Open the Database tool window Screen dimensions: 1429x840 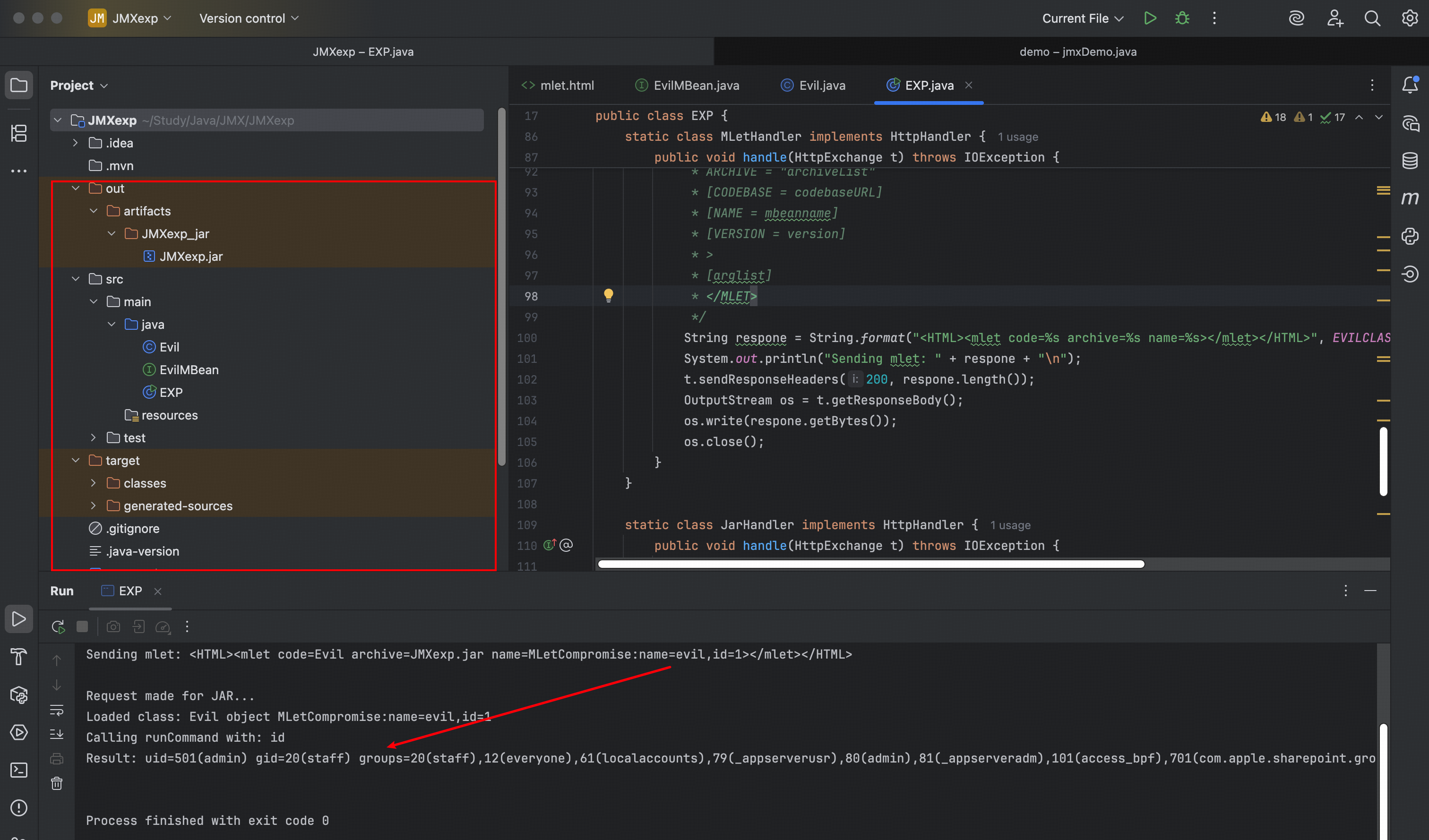(x=1410, y=161)
